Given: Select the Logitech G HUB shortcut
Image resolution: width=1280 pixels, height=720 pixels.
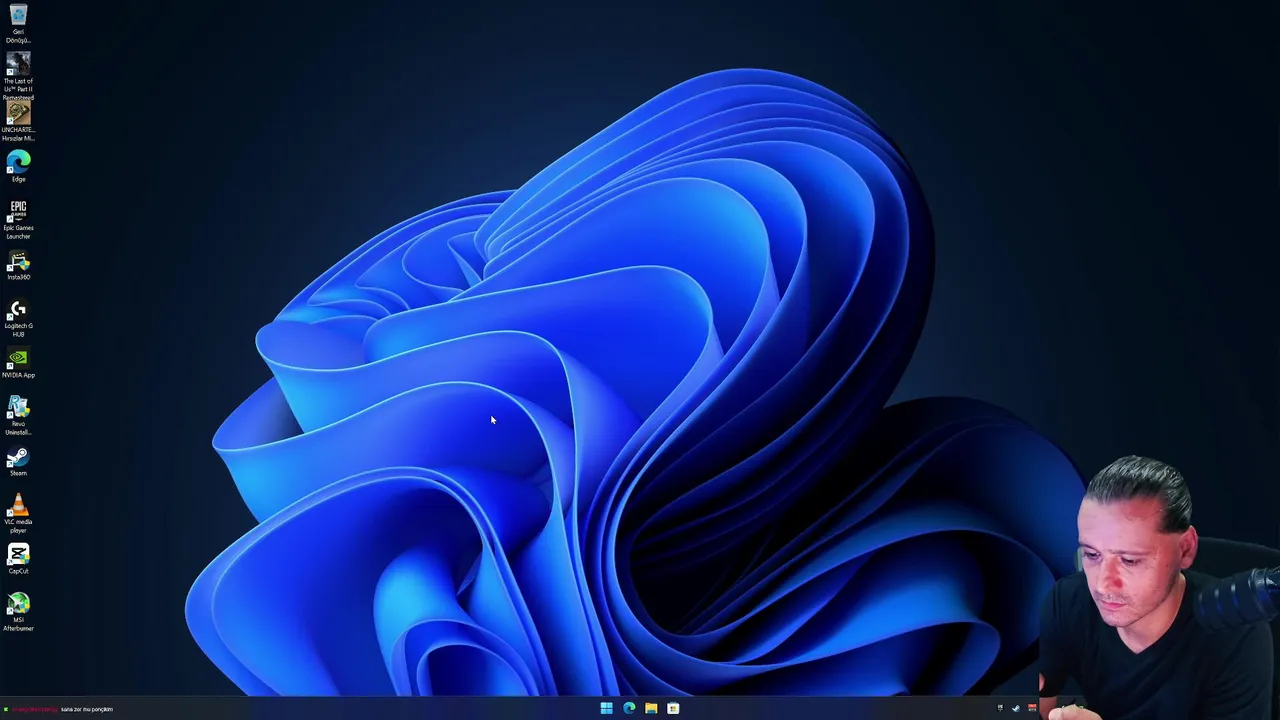Looking at the screenshot, I should pos(18,319).
